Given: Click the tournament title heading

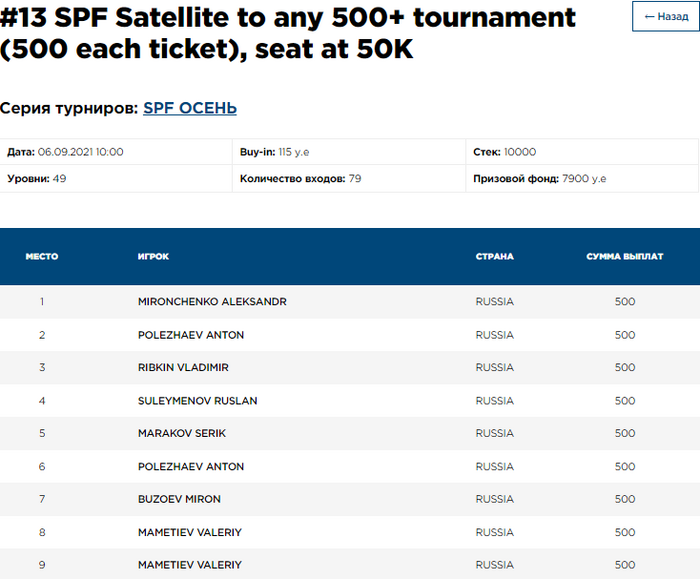Looking at the screenshot, I should coord(290,33).
